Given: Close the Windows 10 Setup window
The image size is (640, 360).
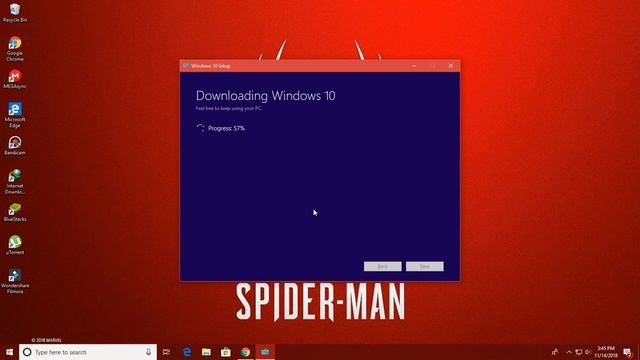Looking at the screenshot, I should coord(451,66).
